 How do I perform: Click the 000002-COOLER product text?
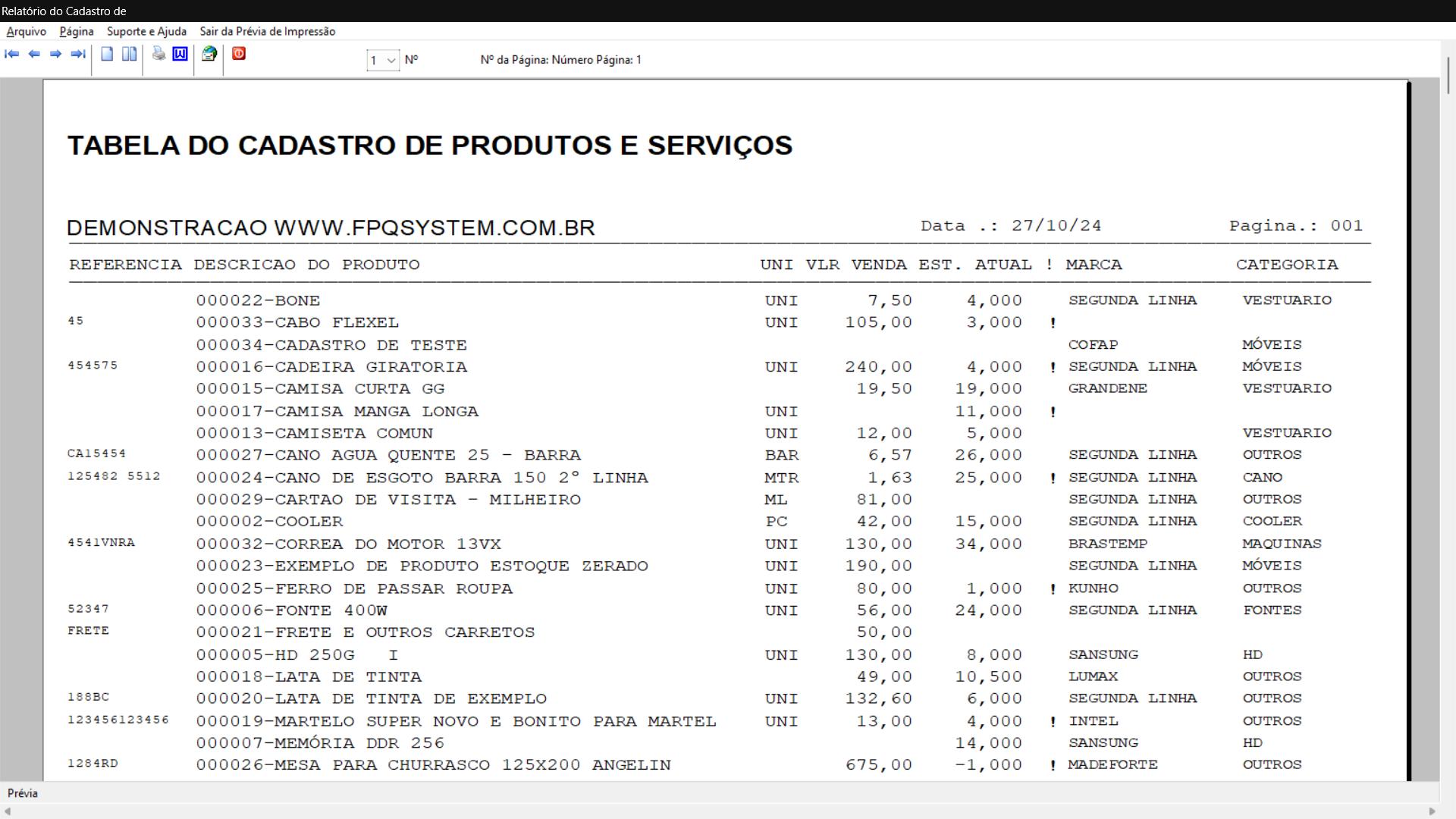point(269,522)
